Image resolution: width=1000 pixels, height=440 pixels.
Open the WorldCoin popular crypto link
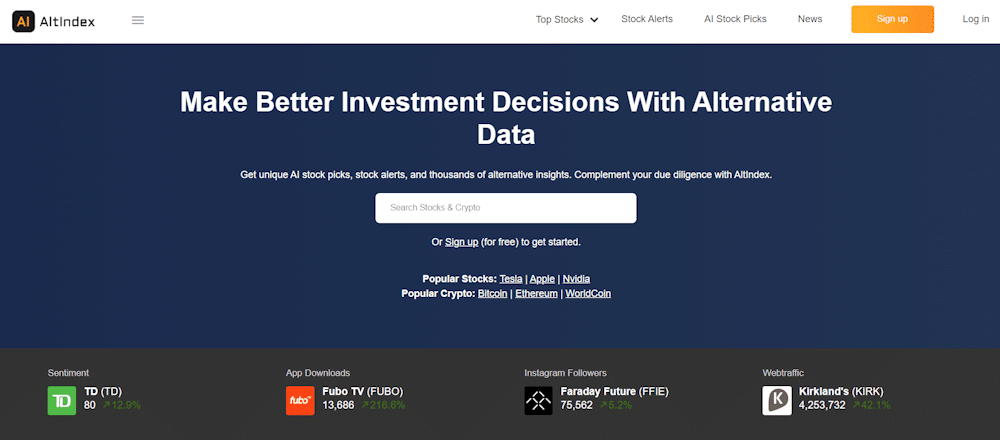click(x=588, y=294)
